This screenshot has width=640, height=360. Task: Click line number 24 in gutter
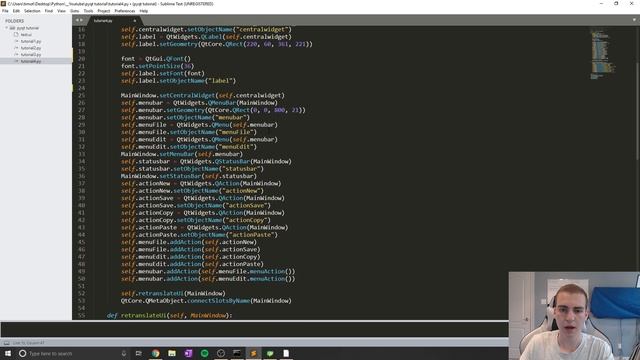coord(81,88)
